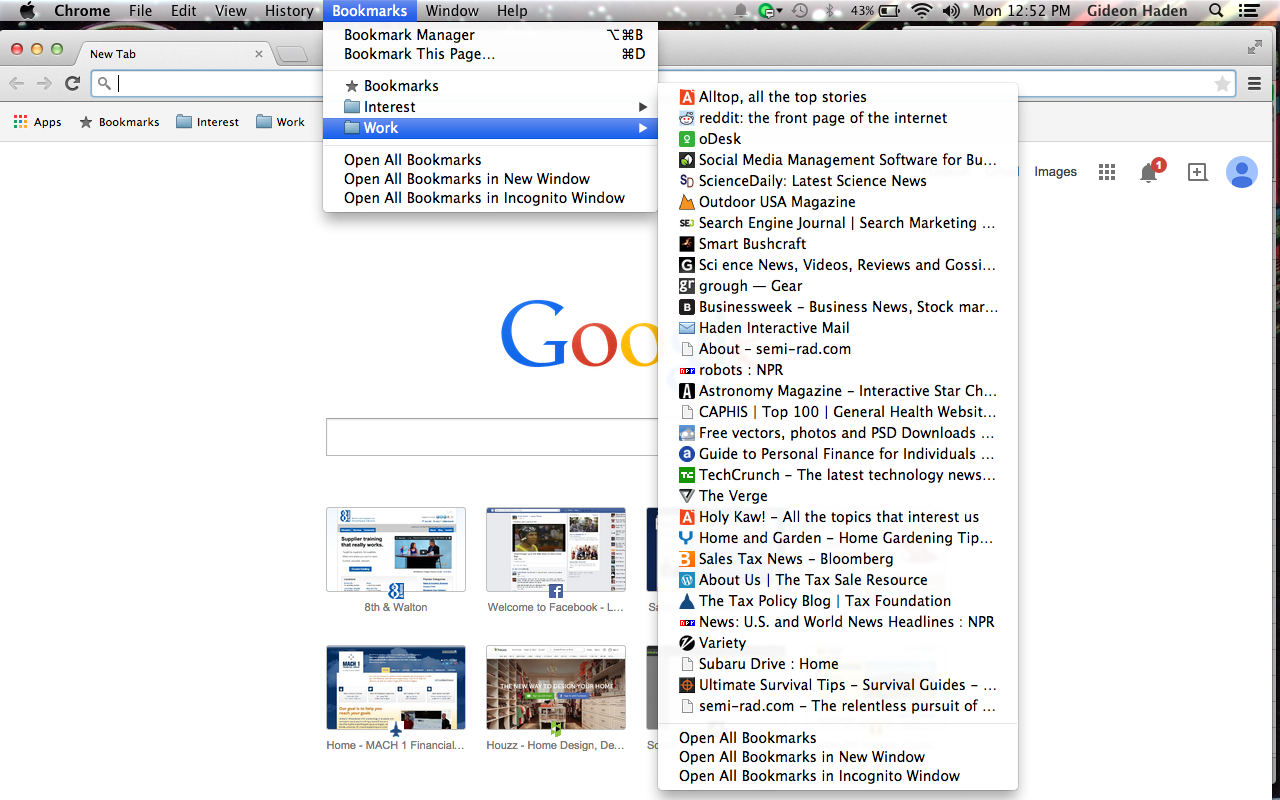Click the address bar input
This screenshot has height=800, width=1280.
pos(663,84)
